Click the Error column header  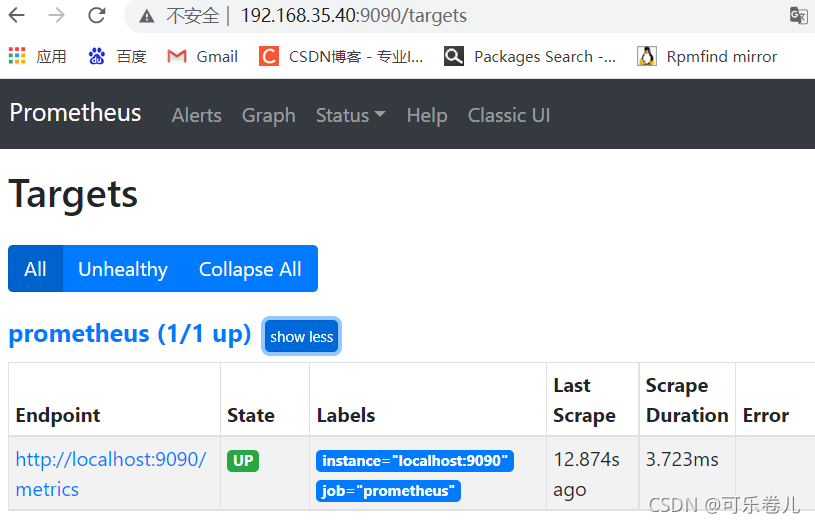click(x=766, y=415)
